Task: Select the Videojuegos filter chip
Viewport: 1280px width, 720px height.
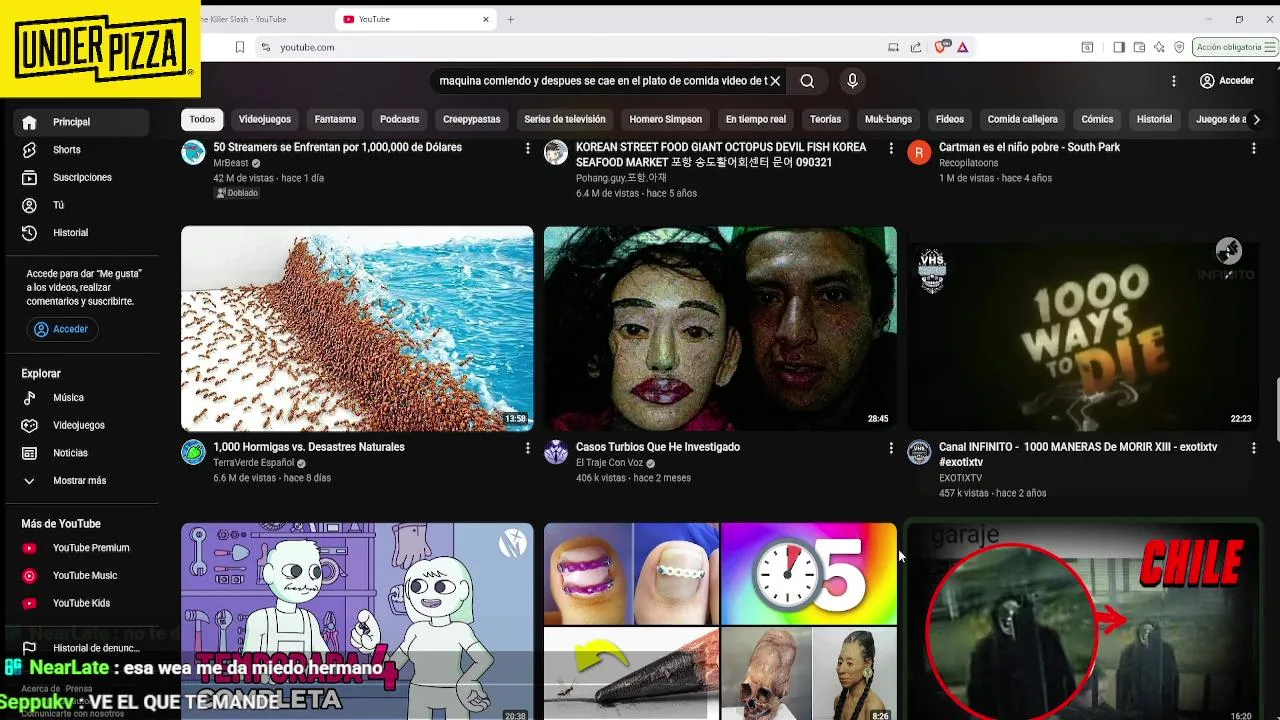Action: click(x=265, y=119)
